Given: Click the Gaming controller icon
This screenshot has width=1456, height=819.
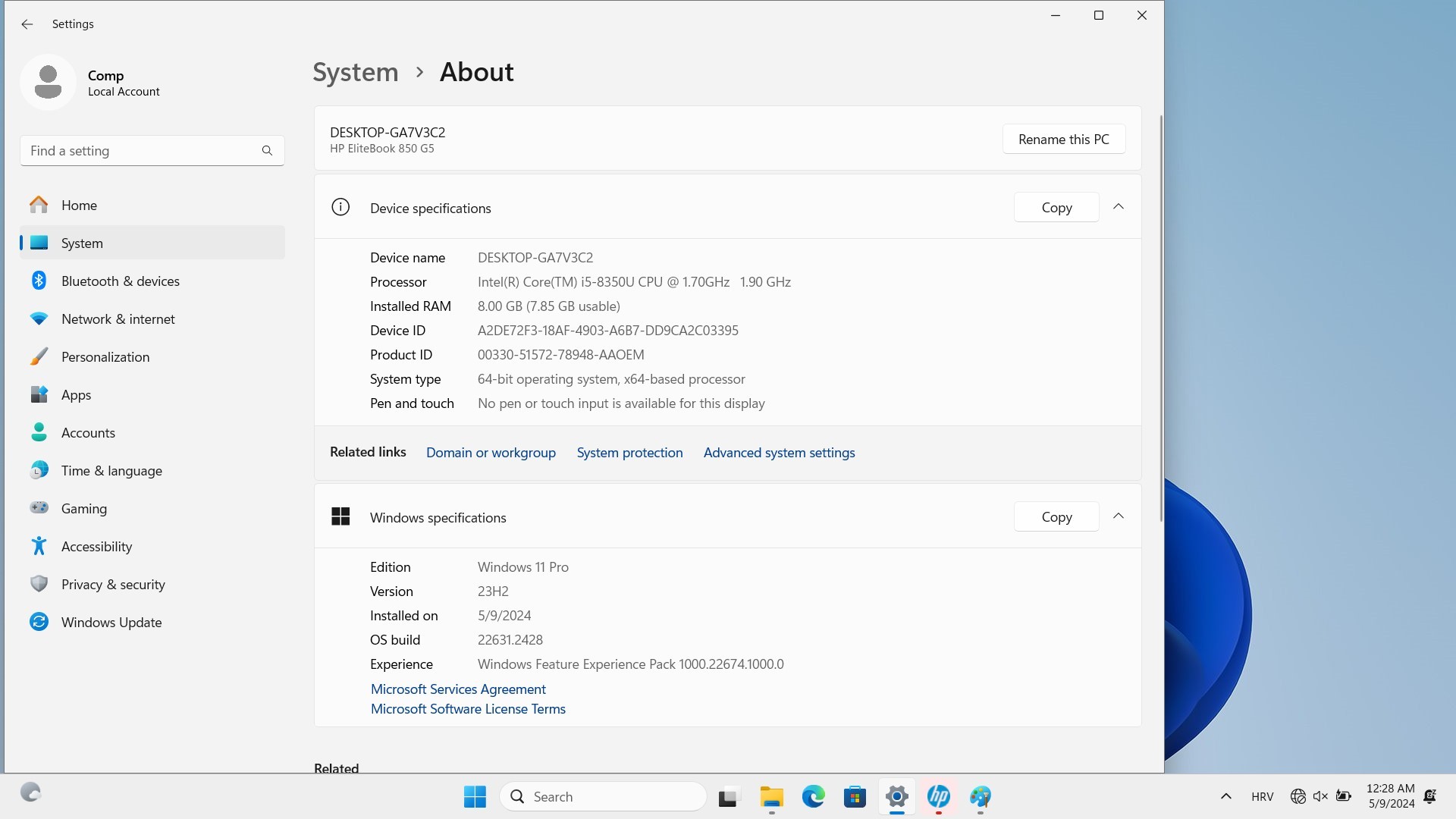Looking at the screenshot, I should click(39, 508).
